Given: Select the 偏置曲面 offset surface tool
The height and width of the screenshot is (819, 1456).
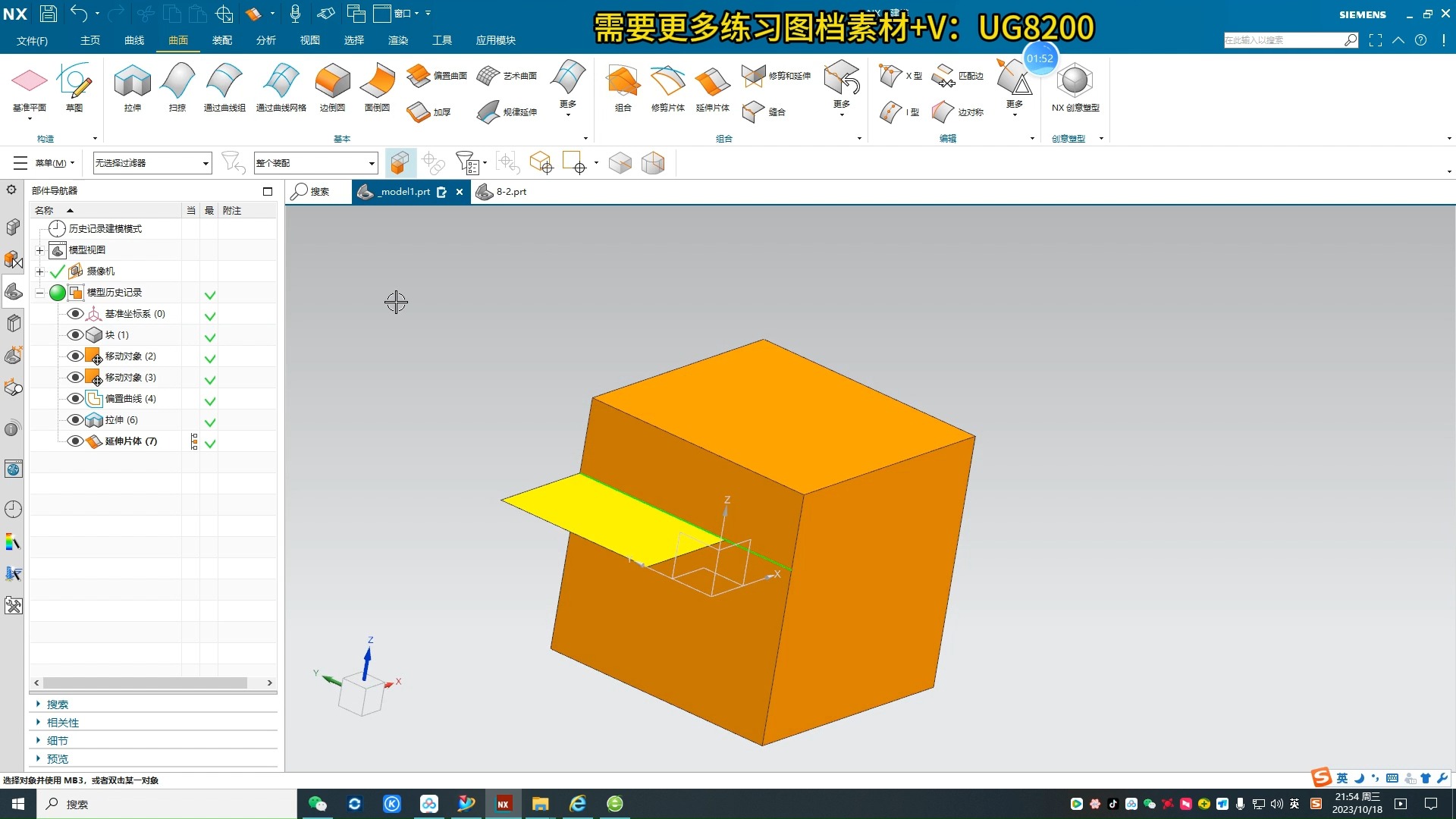Looking at the screenshot, I should [x=437, y=76].
